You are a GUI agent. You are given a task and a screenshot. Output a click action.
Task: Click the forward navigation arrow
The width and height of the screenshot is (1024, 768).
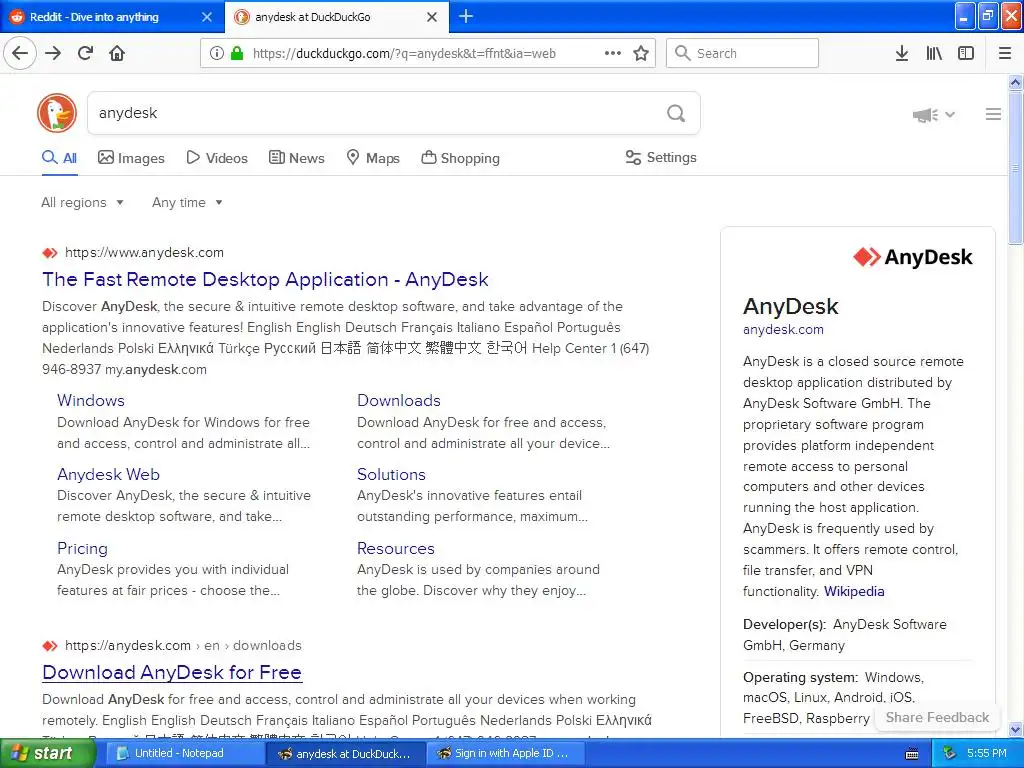[53, 54]
